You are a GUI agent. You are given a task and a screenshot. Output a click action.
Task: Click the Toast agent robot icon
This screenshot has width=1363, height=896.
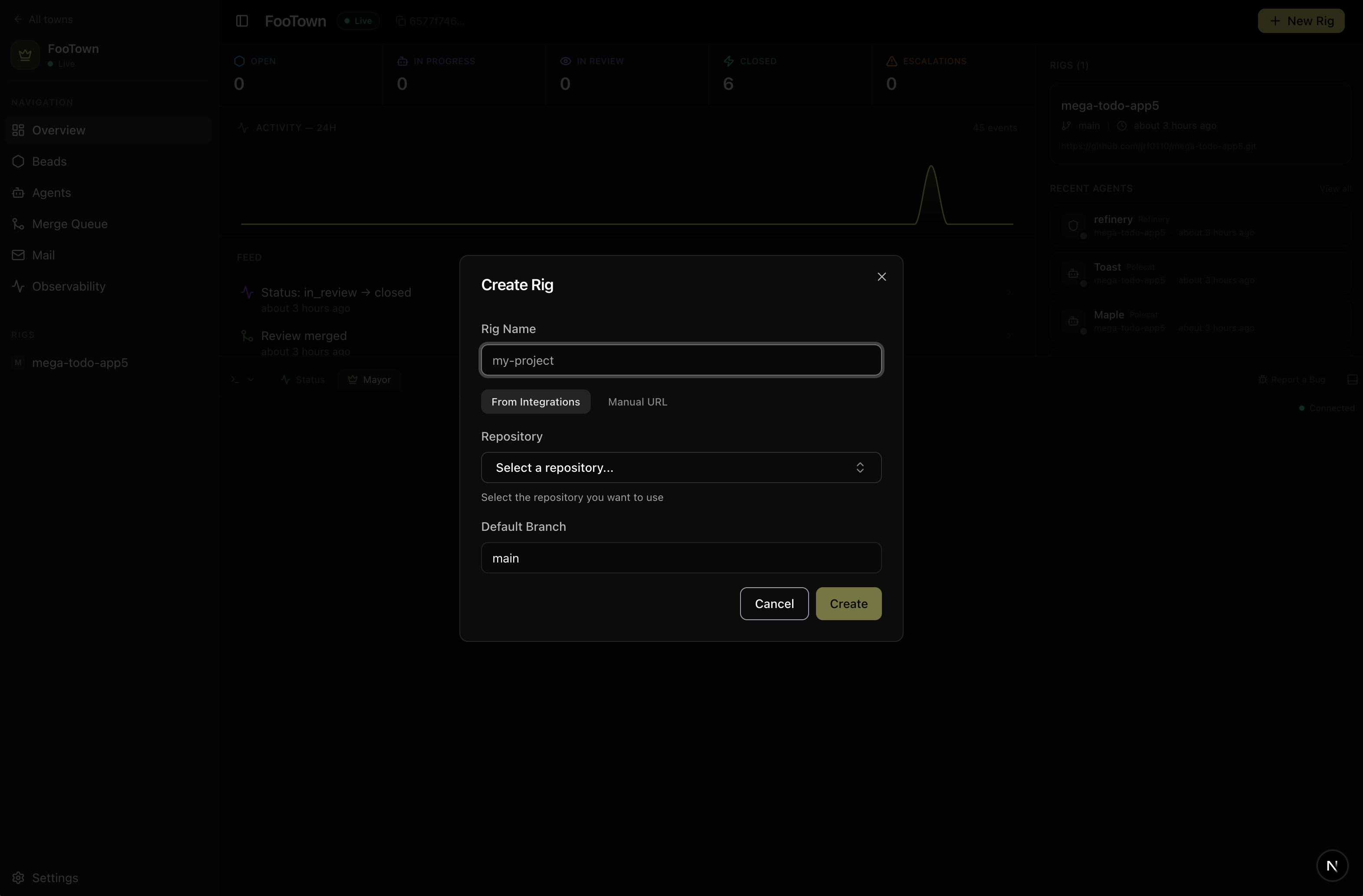coord(1073,273)
